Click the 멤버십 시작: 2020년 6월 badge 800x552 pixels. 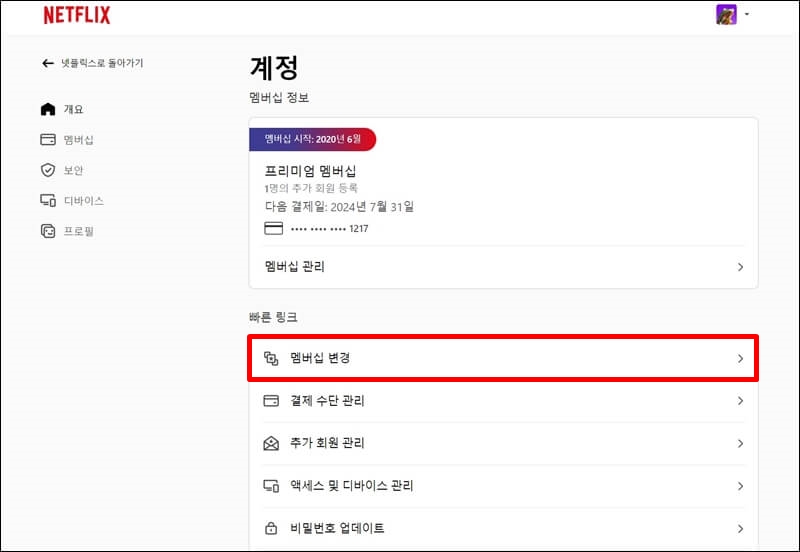(312, 139)
